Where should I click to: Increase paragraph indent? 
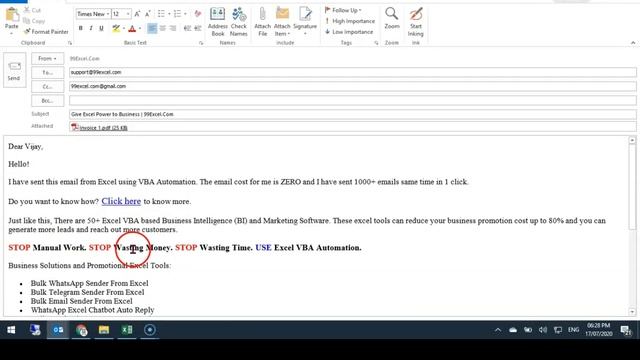tap(198, 28)
